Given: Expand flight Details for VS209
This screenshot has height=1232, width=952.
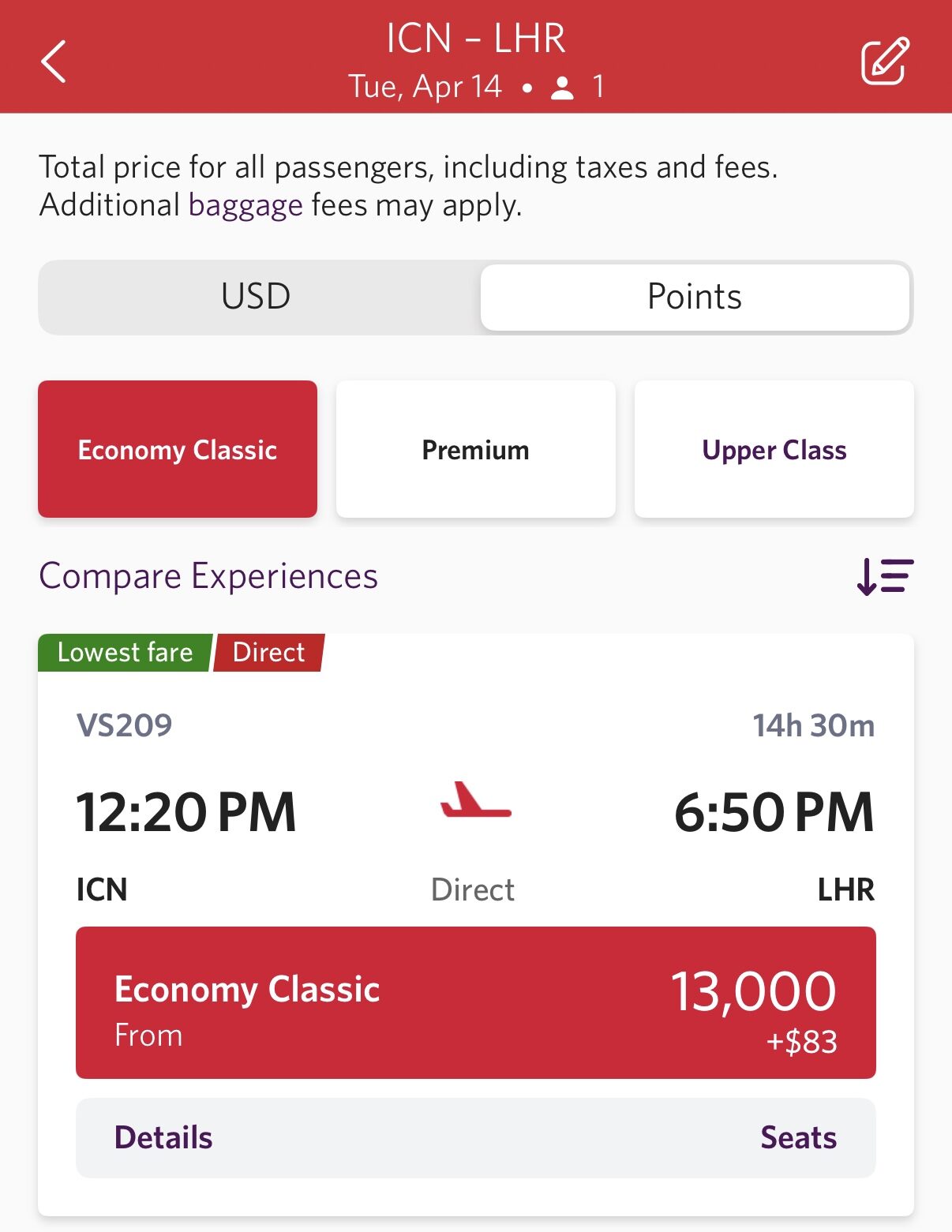Looking at the screenshot, I should 163,1138.
